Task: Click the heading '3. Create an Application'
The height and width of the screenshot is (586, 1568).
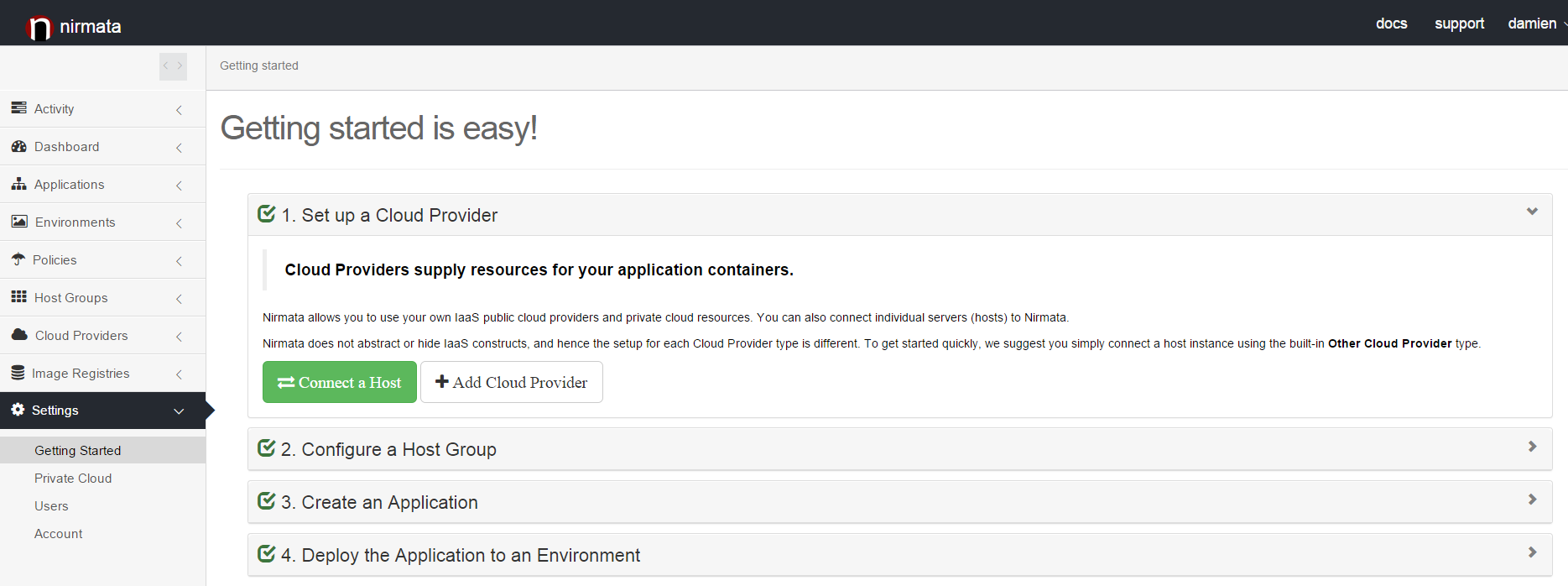Action: (x=379, y=502)
